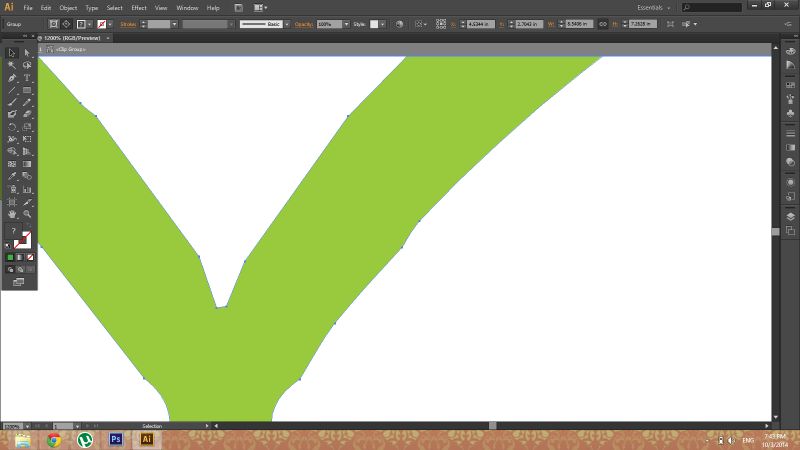Set paint mode to Gradient
Viewport: 800px width, 450px height.
click(x=20, y=257)
